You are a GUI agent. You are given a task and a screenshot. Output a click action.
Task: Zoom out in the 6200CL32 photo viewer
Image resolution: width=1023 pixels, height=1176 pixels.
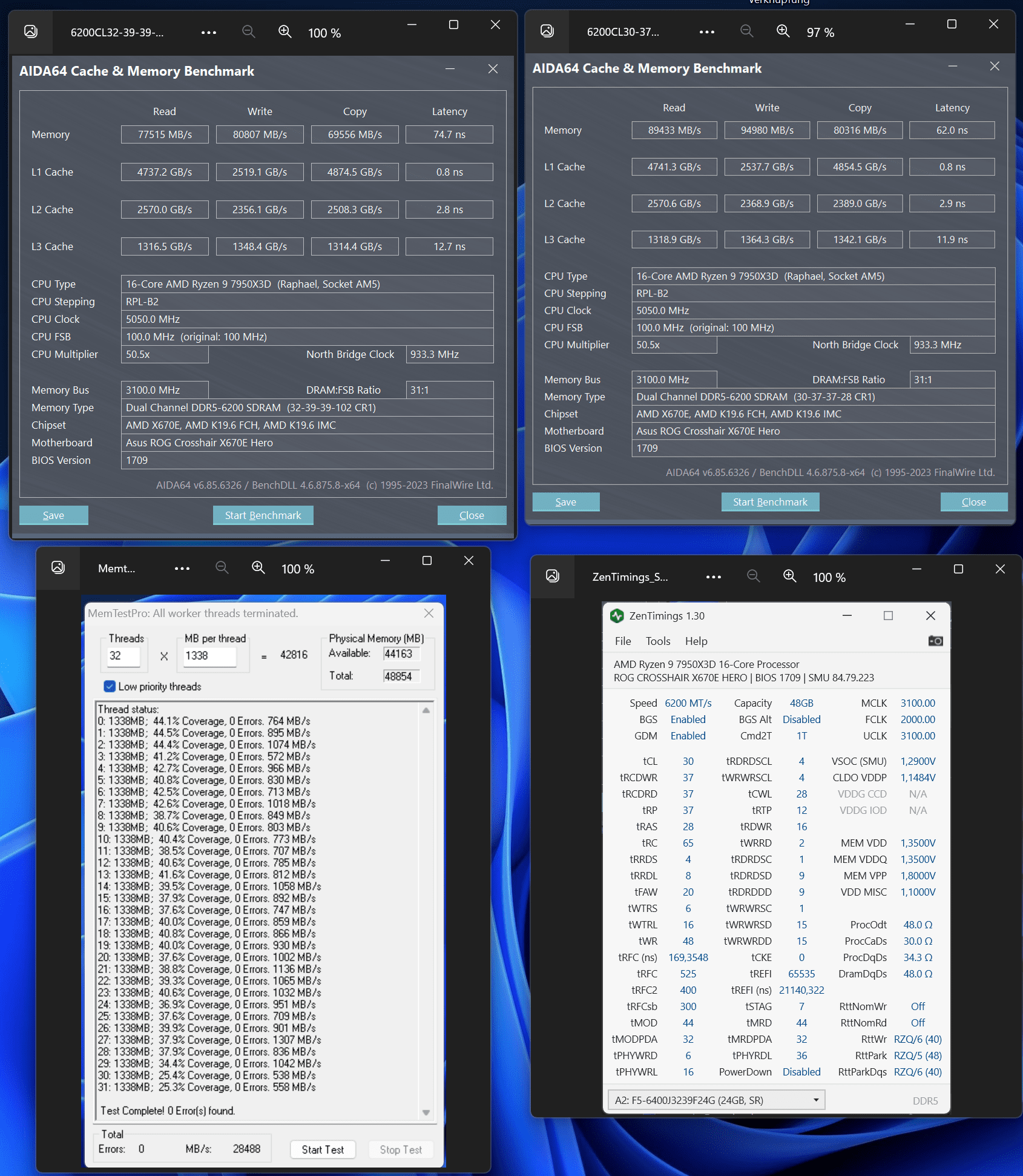(x=249, y=31)
